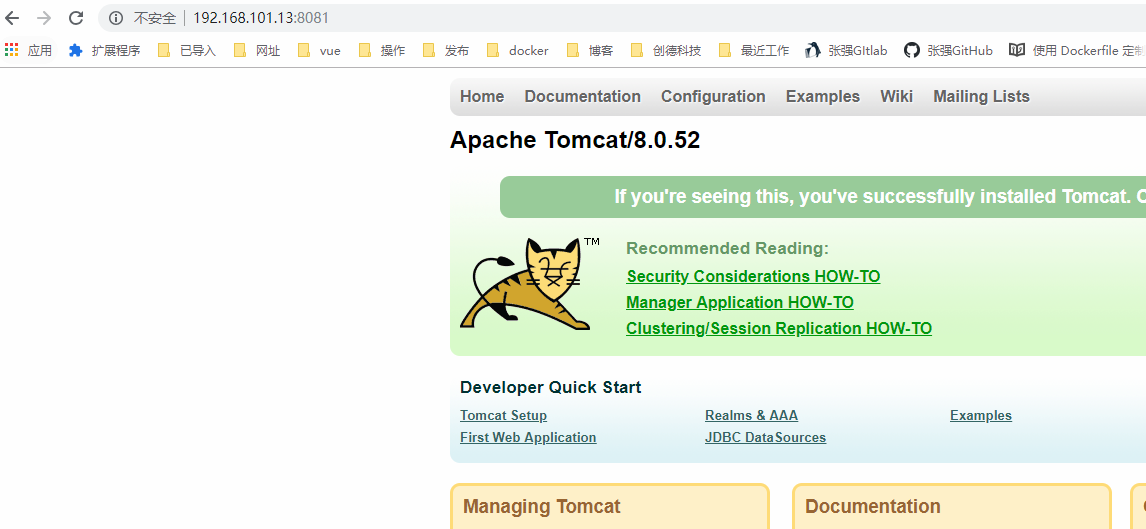Visit the First Web Application link

coord(528,438)
